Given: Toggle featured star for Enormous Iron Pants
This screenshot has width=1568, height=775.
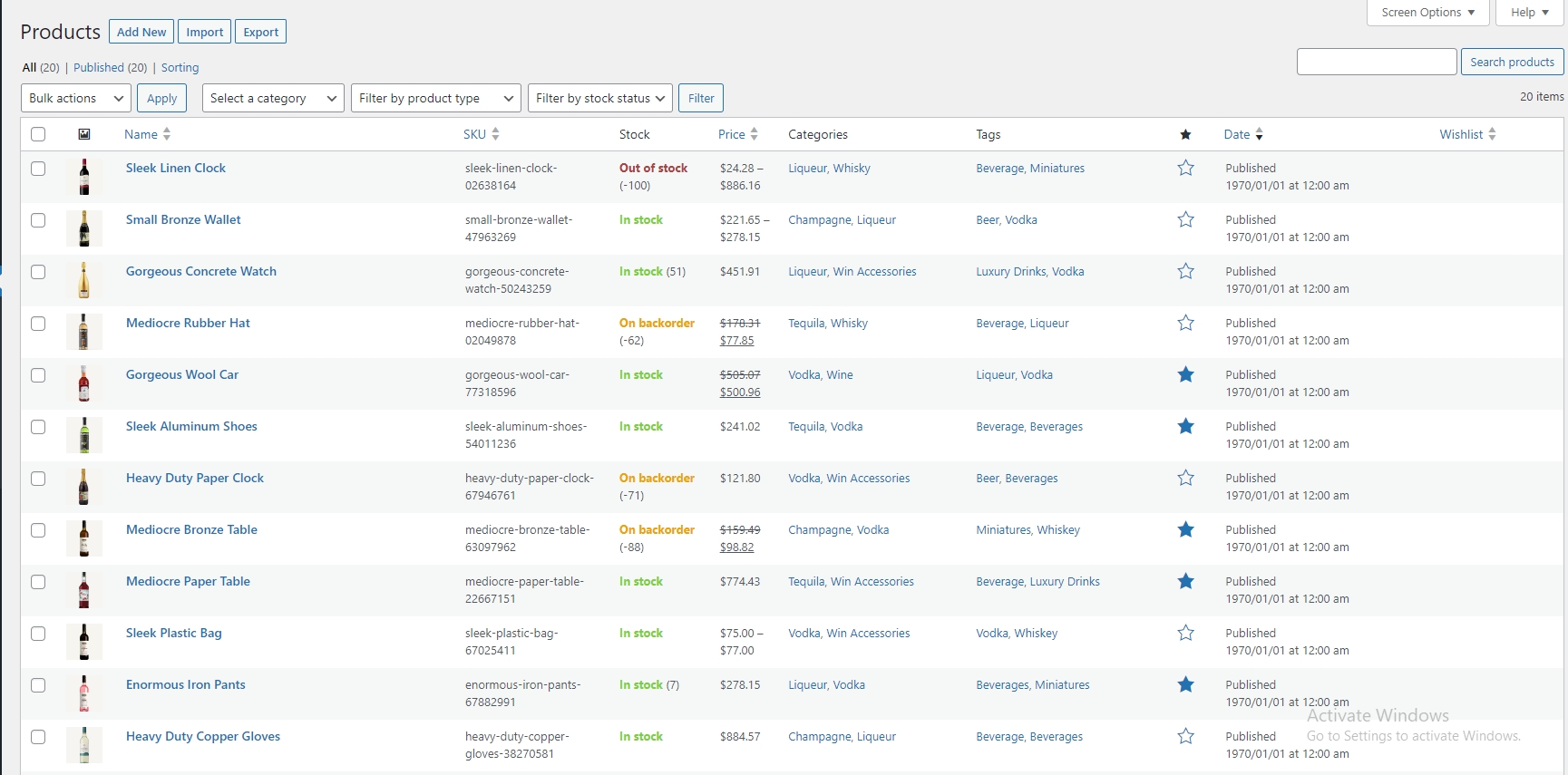Looking at the screenshot, I should 1185,685.
